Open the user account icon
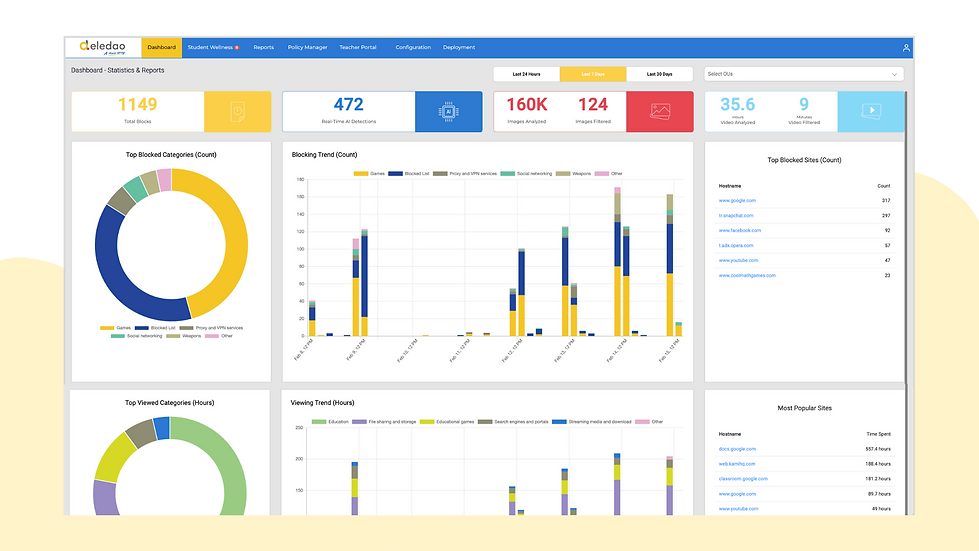The width and height of the screenshot is (979, 551). [906, 47]
